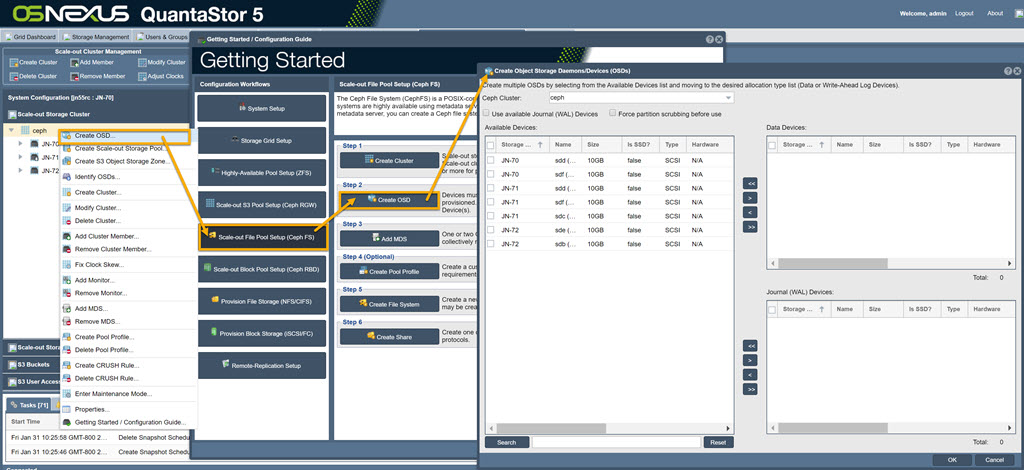Click Step 1 Create Cluster button

[x=389, y=161]
